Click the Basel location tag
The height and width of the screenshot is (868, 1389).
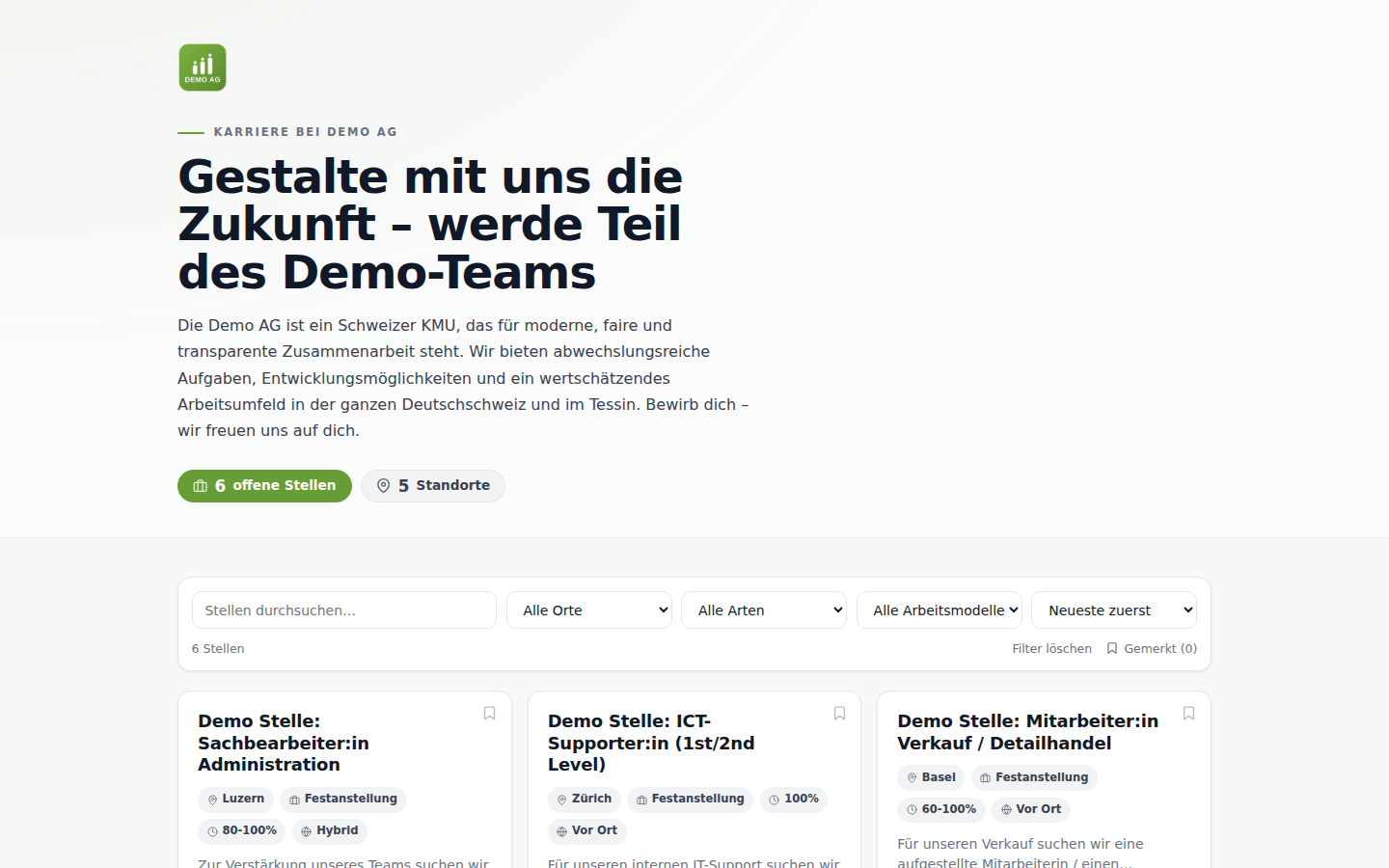[931, 778]
